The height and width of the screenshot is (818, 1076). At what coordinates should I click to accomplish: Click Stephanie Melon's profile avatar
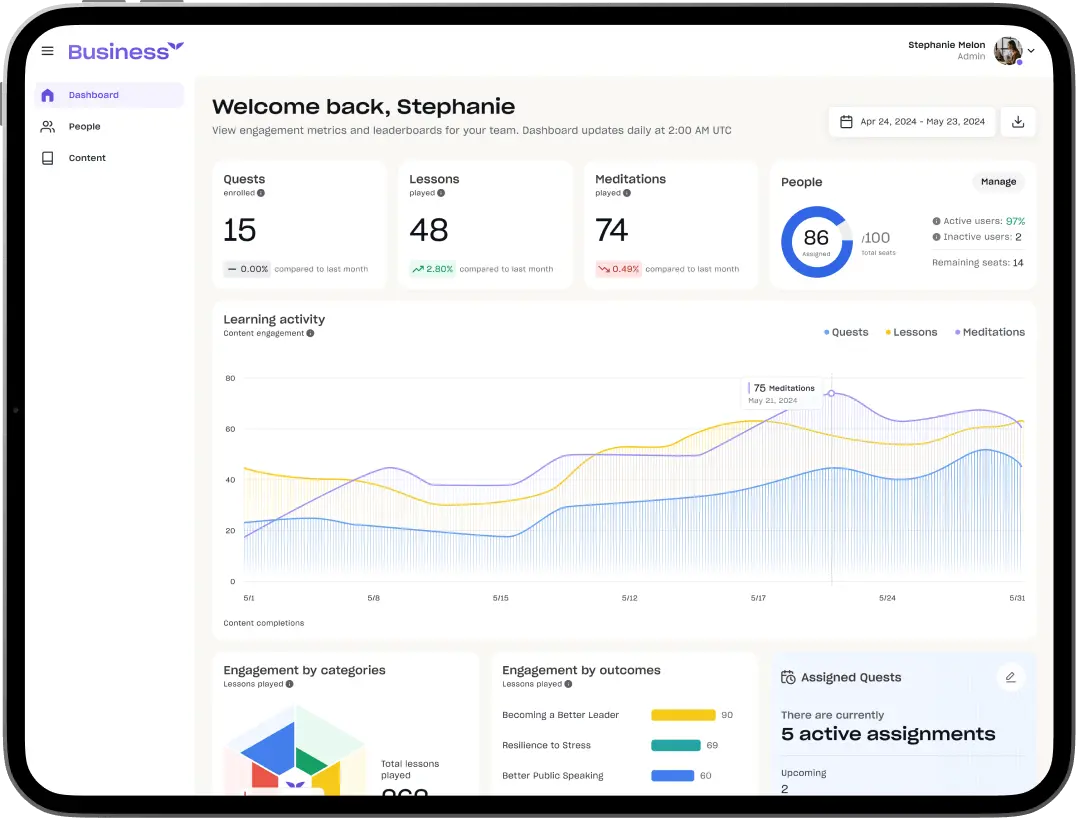pyautogui.click(x=1007, y=51)
